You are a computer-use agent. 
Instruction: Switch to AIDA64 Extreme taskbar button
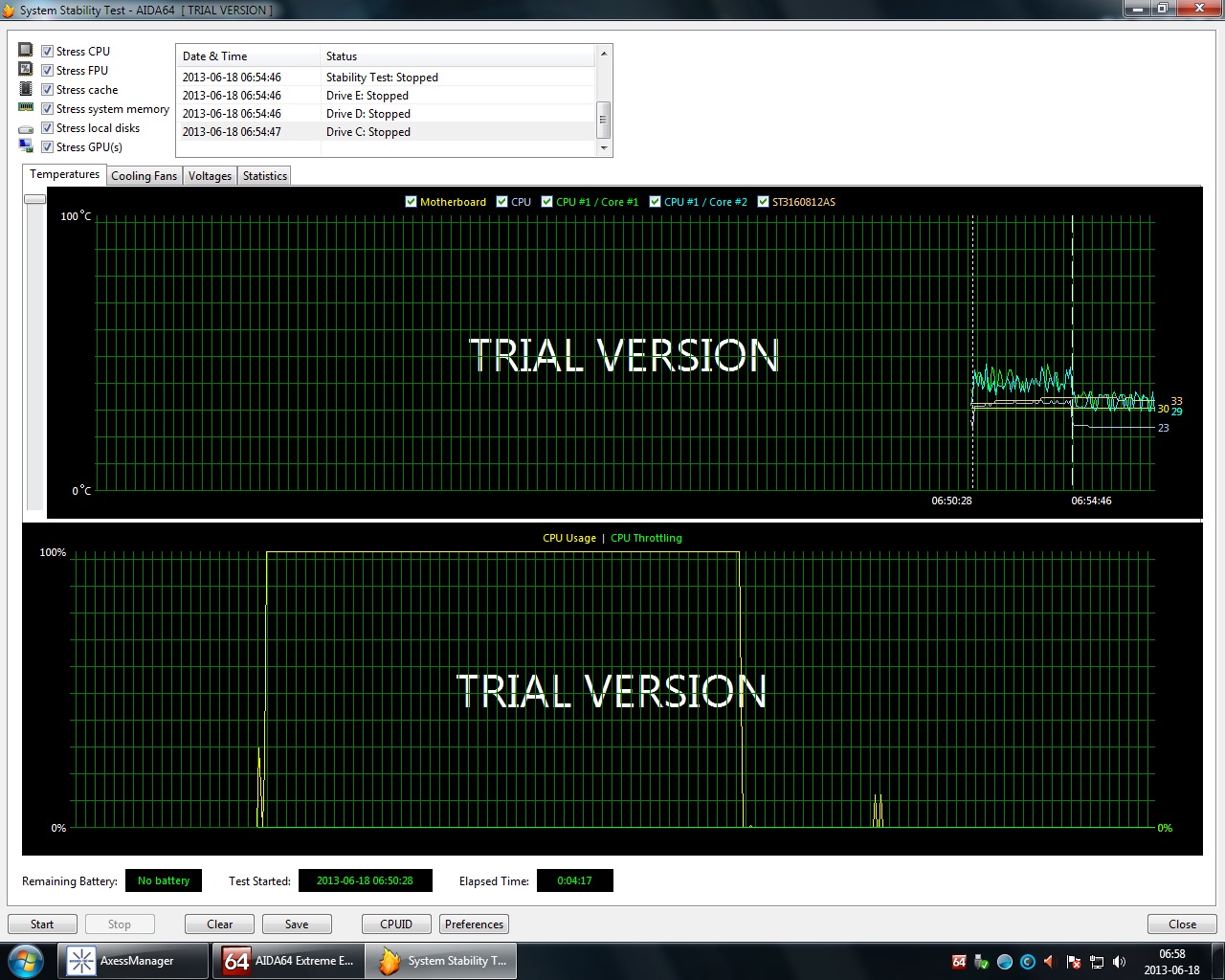click(x=288, y=961)
